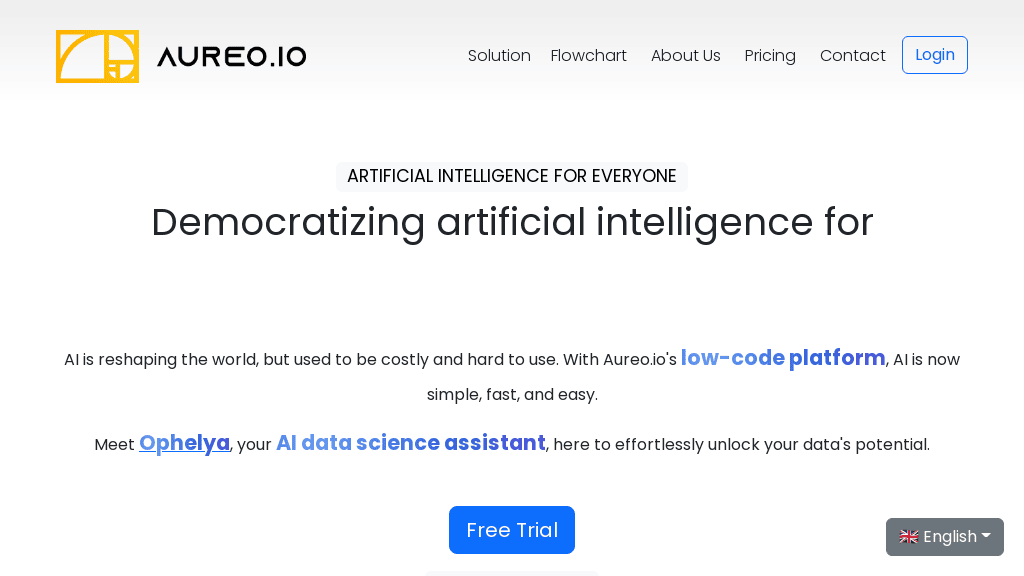Open the Flowchart page from navigation
The height and width of the screenshot is (576, 1024).
pos(588,56)
